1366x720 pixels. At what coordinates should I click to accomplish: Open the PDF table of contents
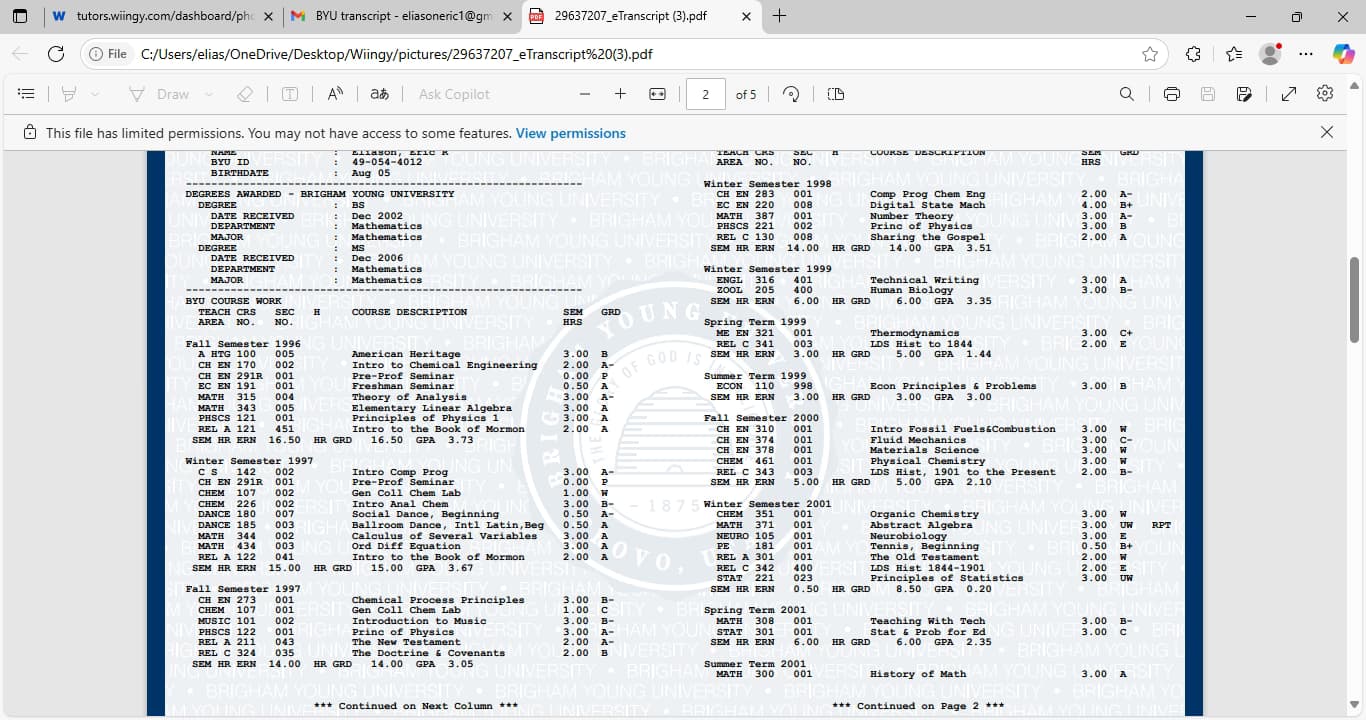click(27, 94)
